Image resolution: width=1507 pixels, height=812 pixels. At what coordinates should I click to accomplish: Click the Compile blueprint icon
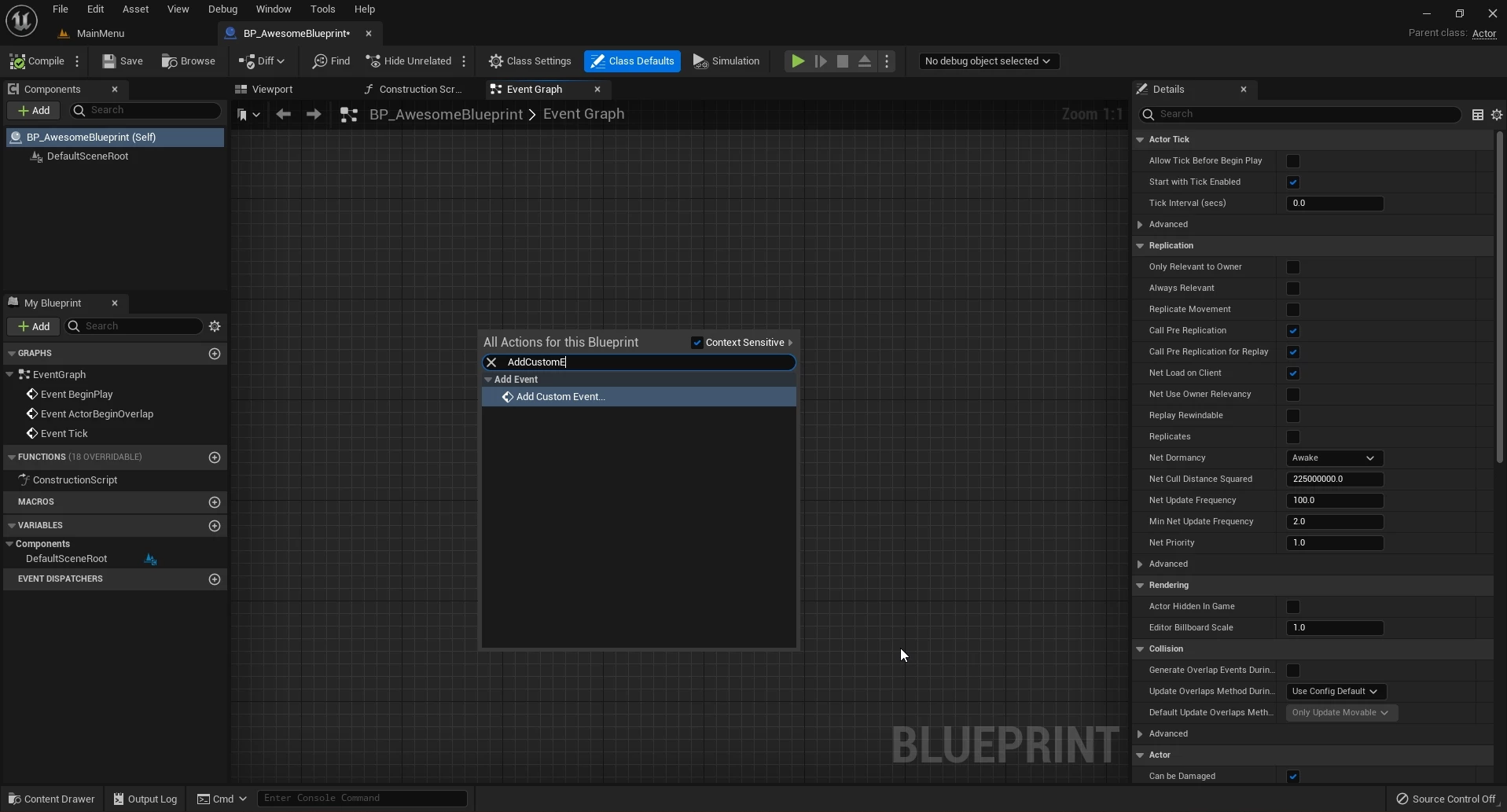click(x=17, y=61)
